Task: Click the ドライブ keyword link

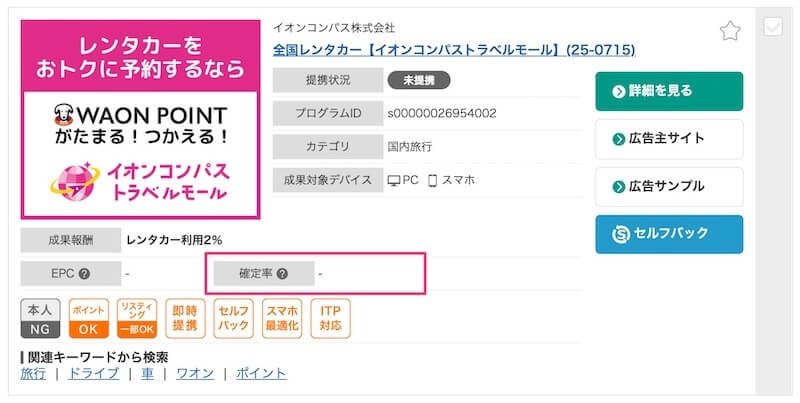Action: tap(93, 373)
